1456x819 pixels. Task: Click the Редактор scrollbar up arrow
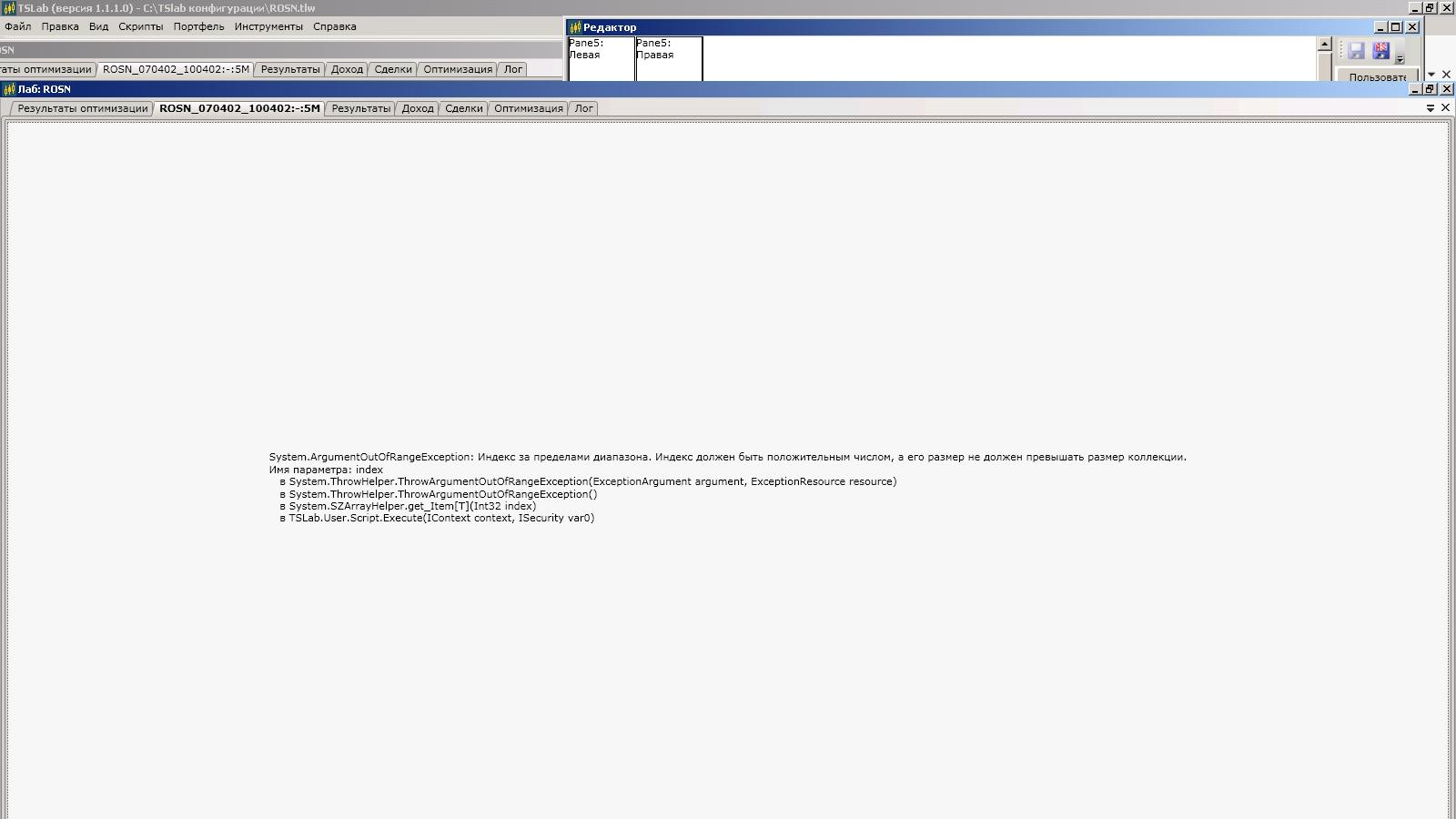1325,44
